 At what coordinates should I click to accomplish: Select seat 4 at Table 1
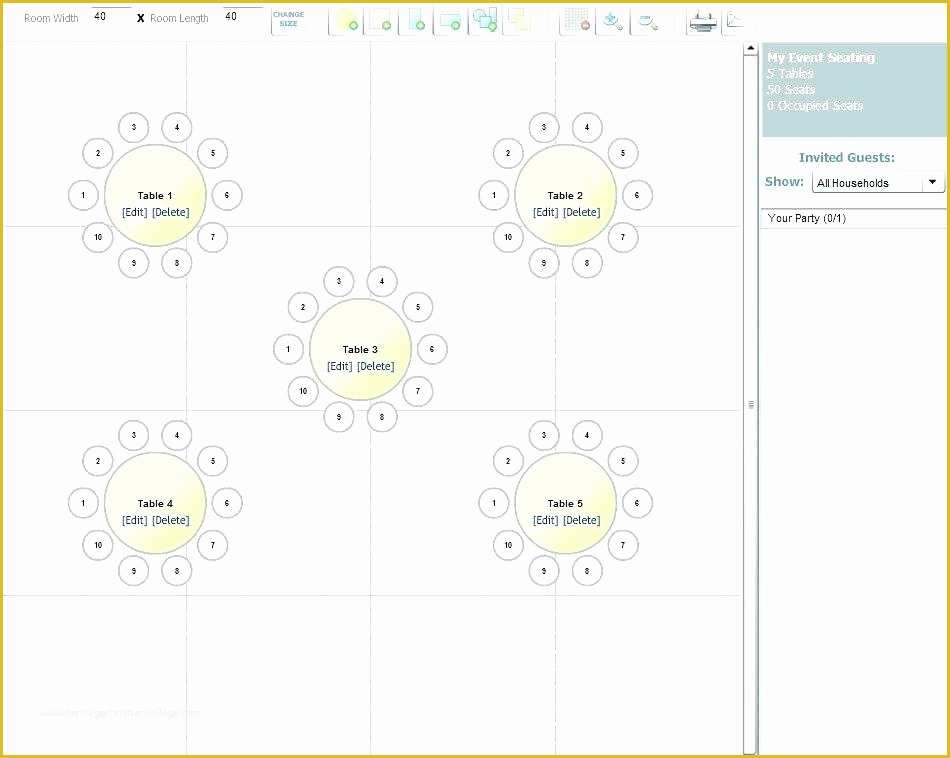(x=177, y=127)
